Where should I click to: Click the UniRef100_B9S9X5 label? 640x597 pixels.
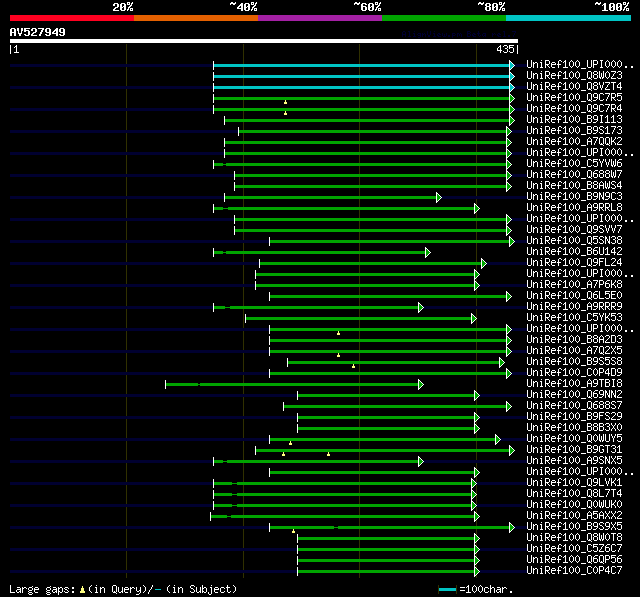pos(574,527)
